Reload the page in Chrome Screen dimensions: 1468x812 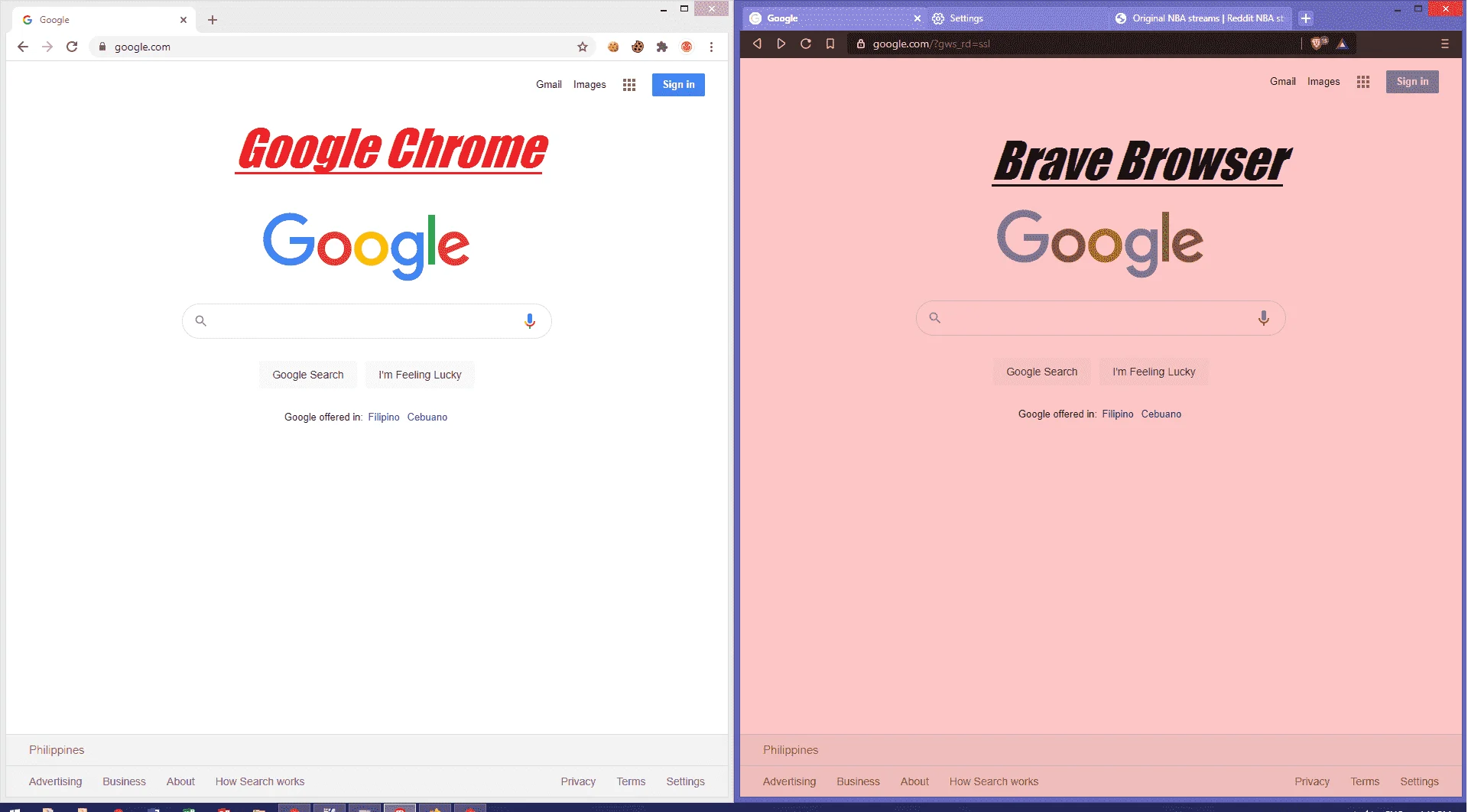tap(72, 47)
